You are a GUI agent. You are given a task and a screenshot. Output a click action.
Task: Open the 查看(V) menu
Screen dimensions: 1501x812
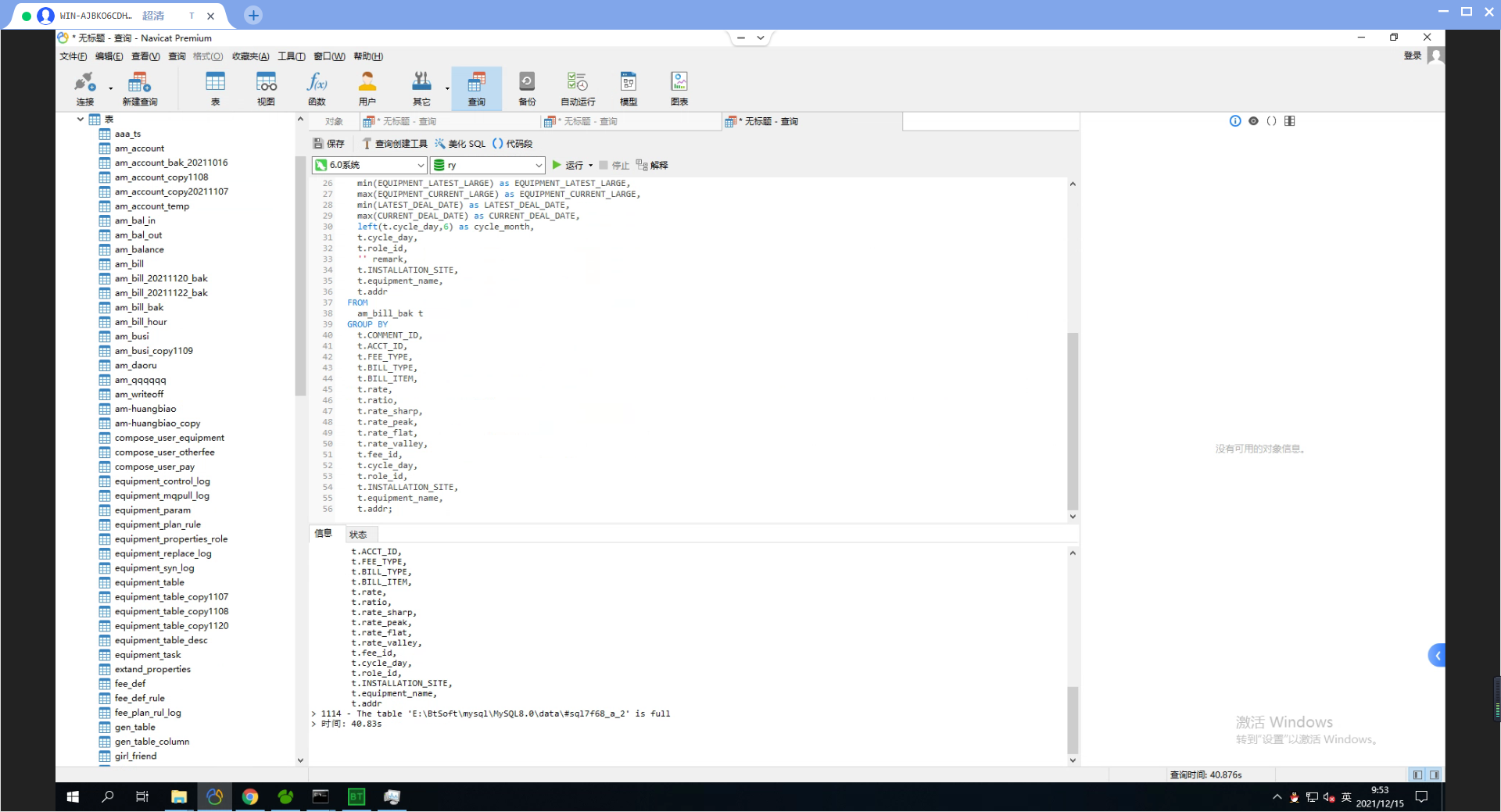[x=145, y=56]
